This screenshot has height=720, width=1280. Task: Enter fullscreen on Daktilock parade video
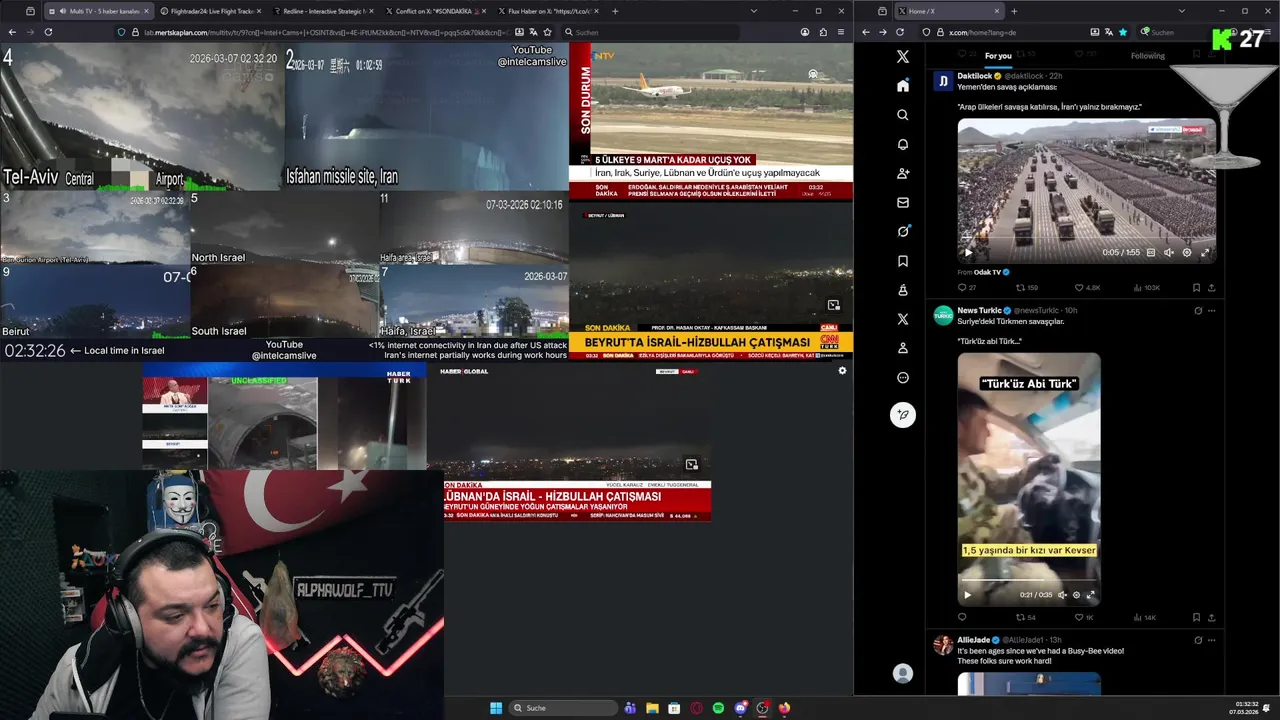click(x=1205, y=253)
